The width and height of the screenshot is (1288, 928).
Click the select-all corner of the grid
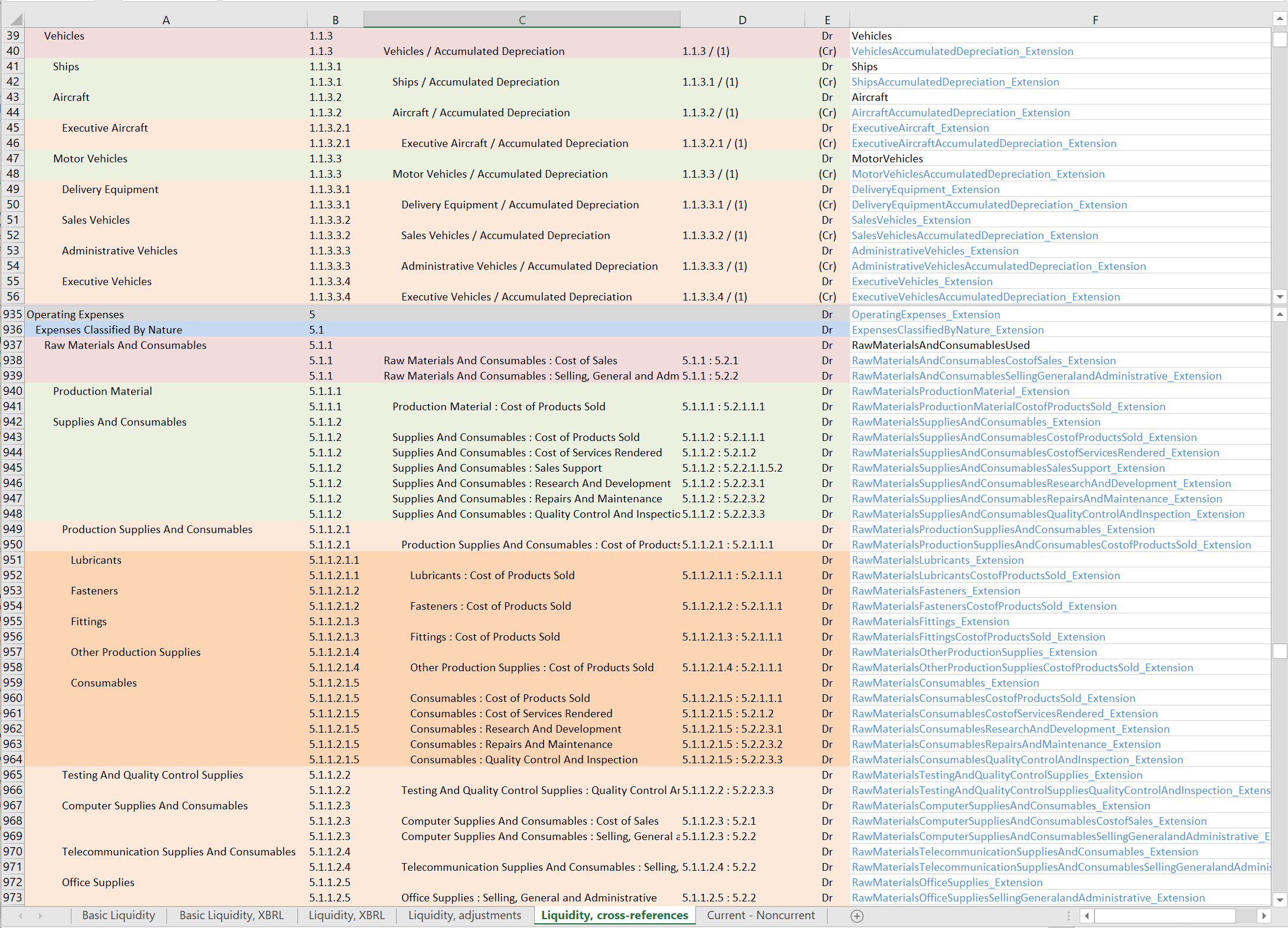coord(12,19)
